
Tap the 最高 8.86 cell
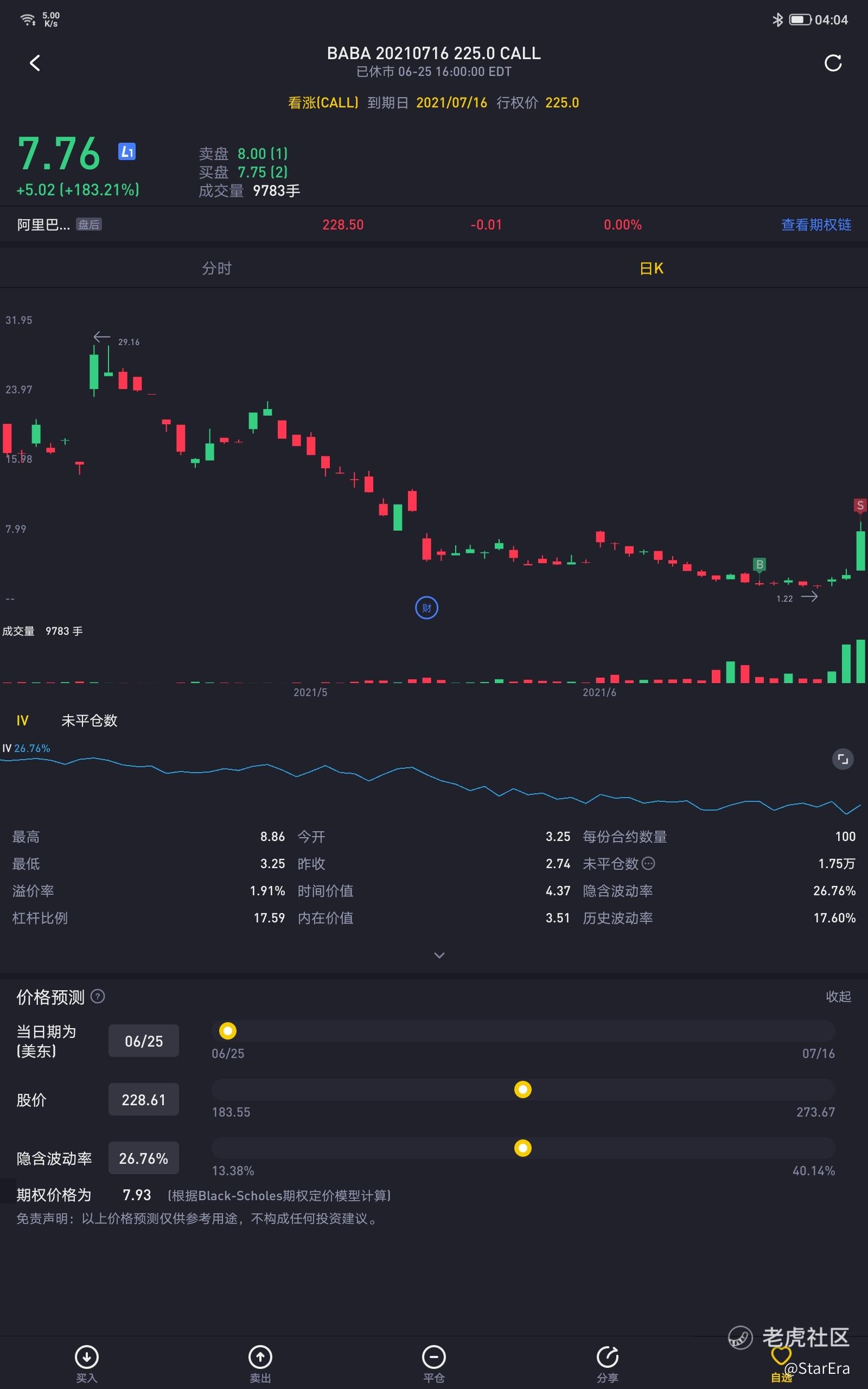coord(148,836)
